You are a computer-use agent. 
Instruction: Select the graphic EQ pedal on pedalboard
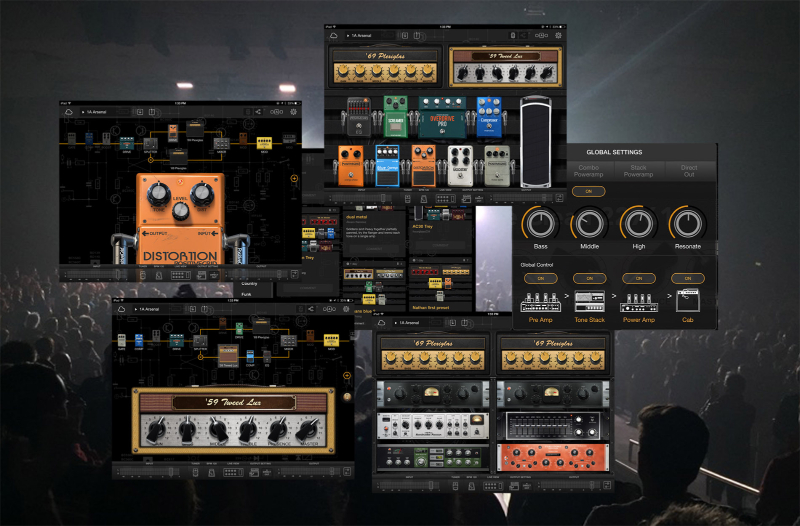(x=359, y=116)
